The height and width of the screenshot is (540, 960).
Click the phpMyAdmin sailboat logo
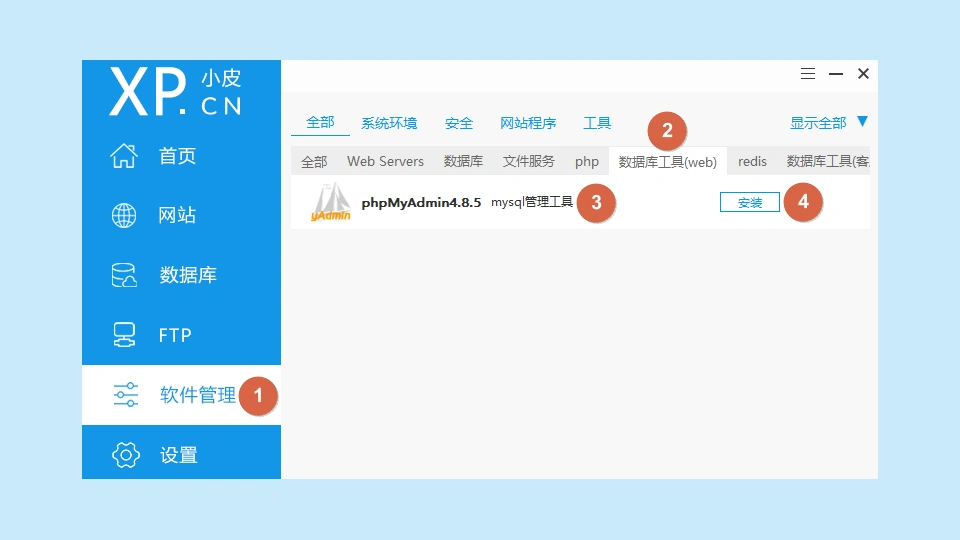pyautogui.click(x=331, y=203)
